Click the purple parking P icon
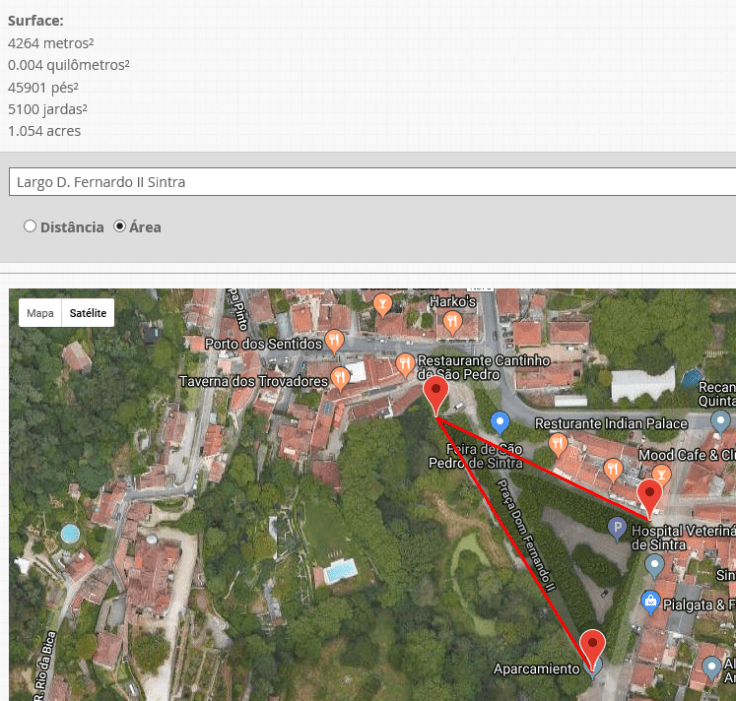Screen dimensions: 736x701 tap(618, 527)
